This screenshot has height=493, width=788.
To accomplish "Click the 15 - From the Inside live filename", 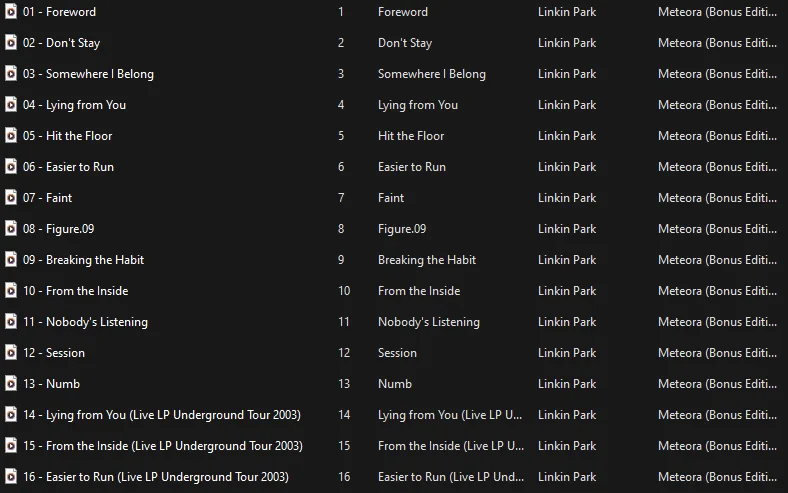I will click(163, 446).
